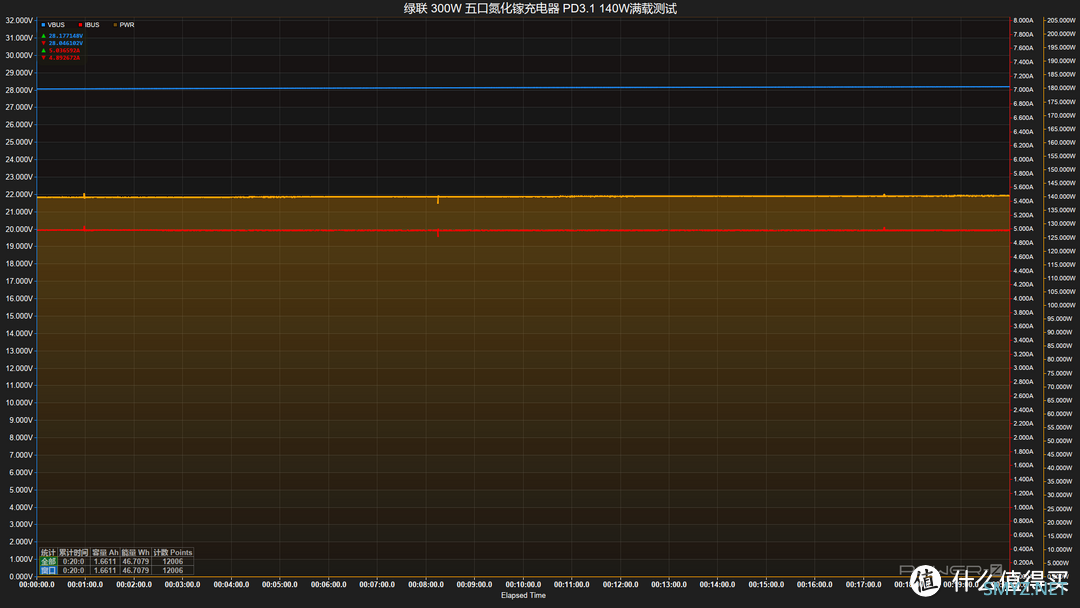Viewport: 1080px width, 608px height.
Task: Click the 能量 Wh column header
Action: pos(136,553)
